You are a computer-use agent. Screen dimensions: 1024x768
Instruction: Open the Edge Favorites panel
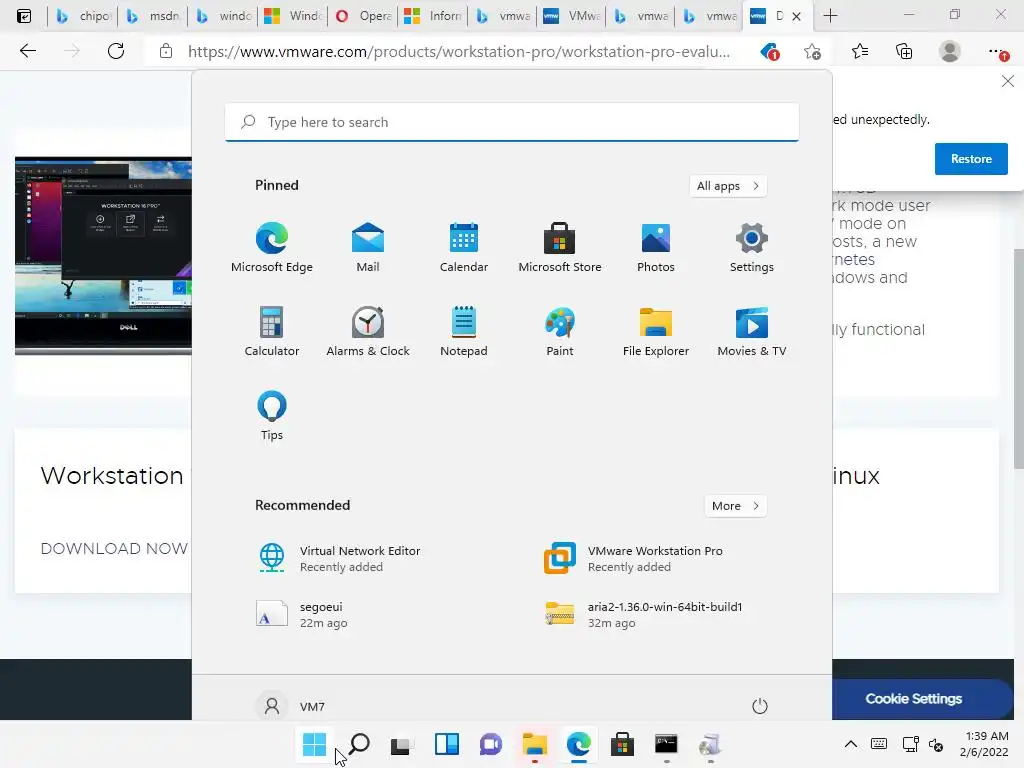point(859,51)
